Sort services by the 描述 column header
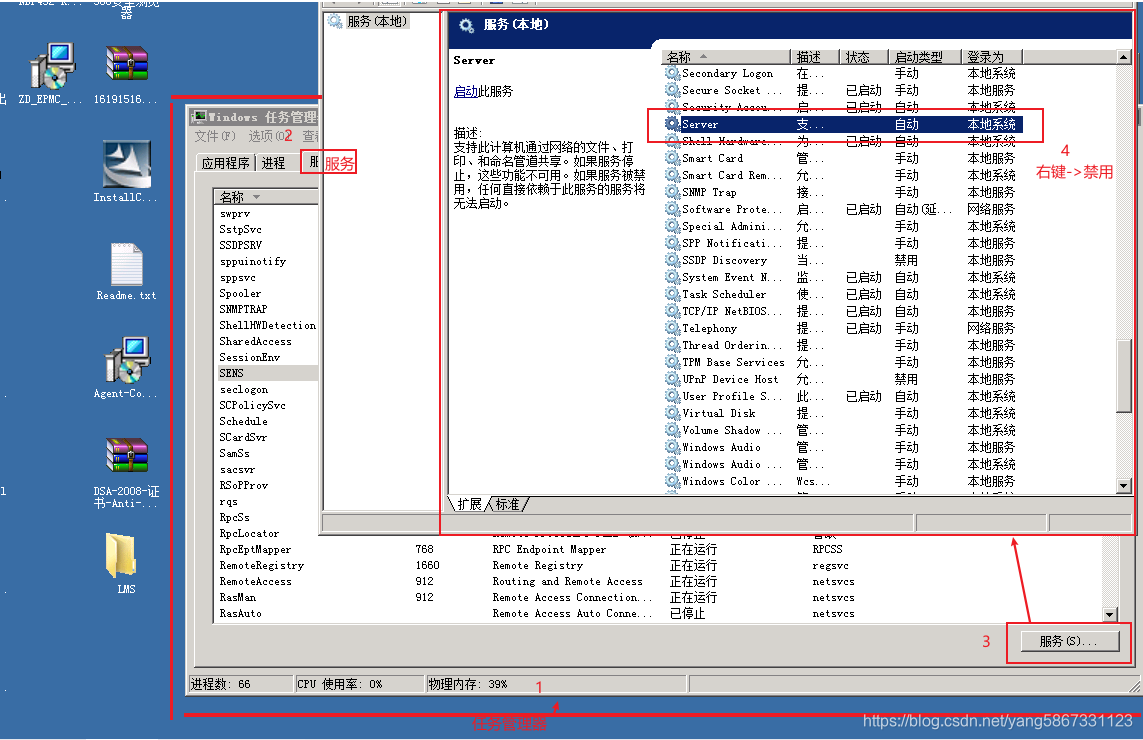This screenshot has height=740, width=1143. pos(815,57)
